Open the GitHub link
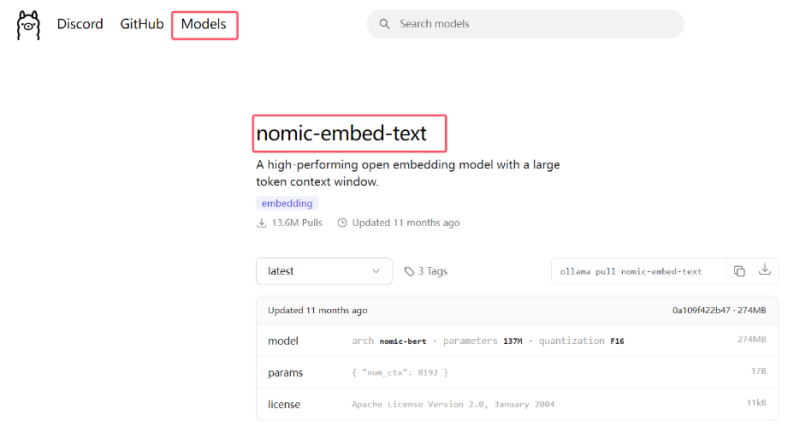The height and width of the screenshot is (445, 800). (x=141, y=24)
